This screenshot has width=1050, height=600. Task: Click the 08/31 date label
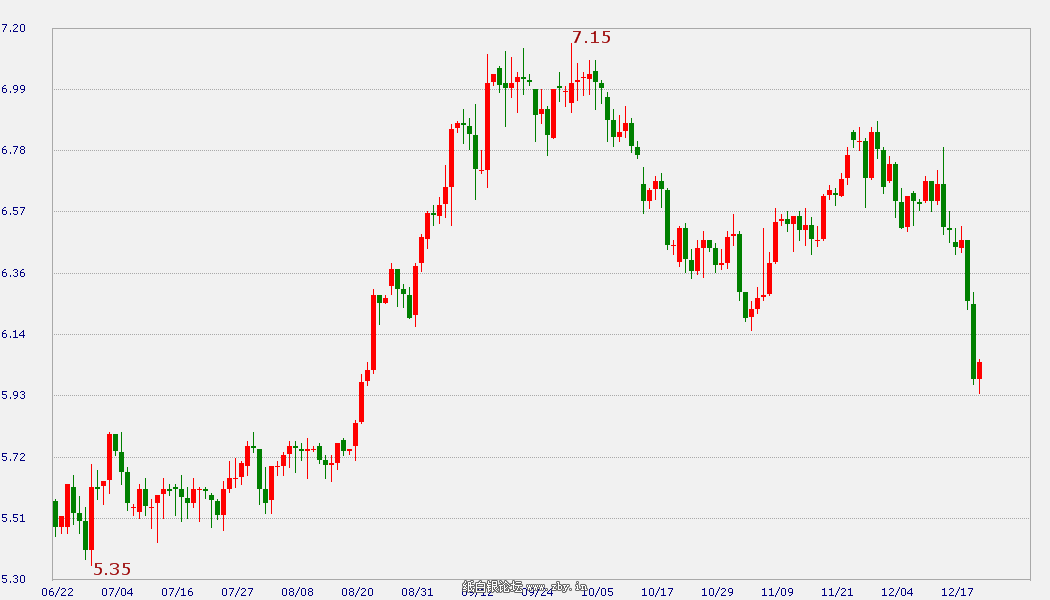click(x=417, y=592)
